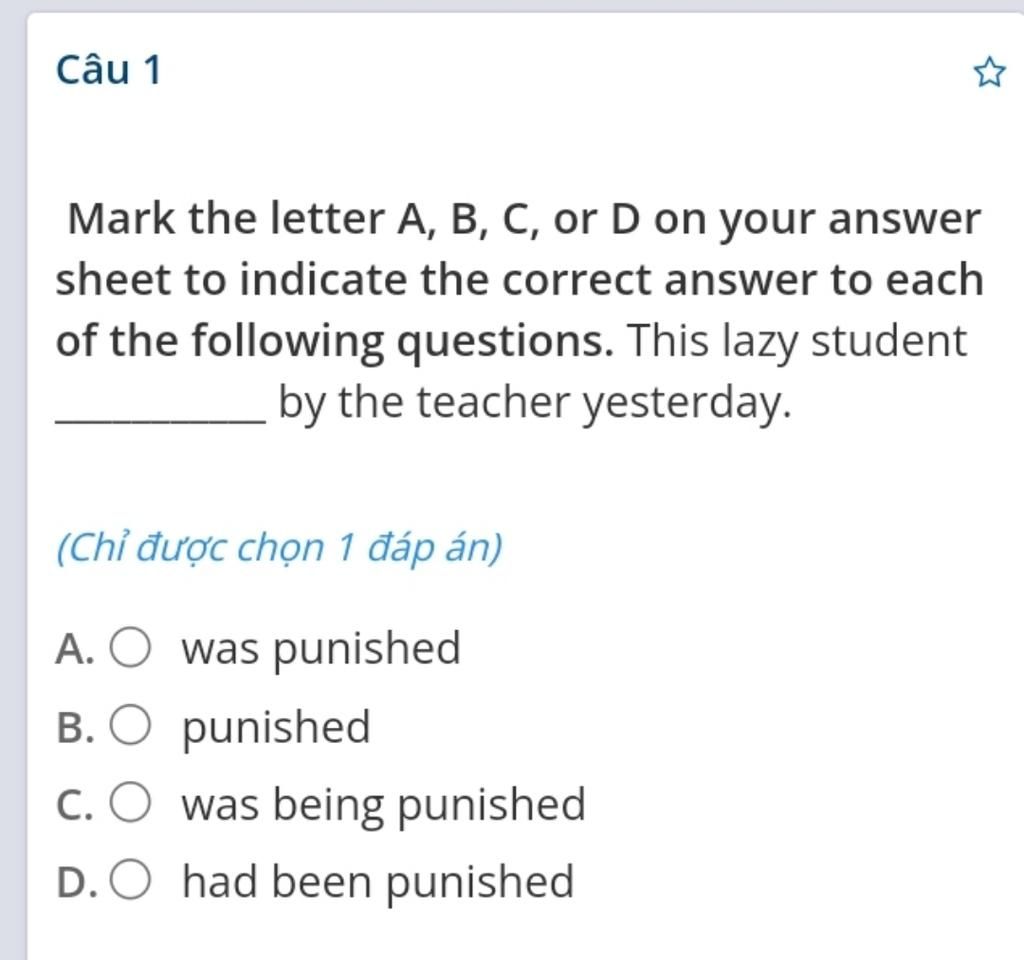
Task: Select radio button for option A
Action: point(130,647)
